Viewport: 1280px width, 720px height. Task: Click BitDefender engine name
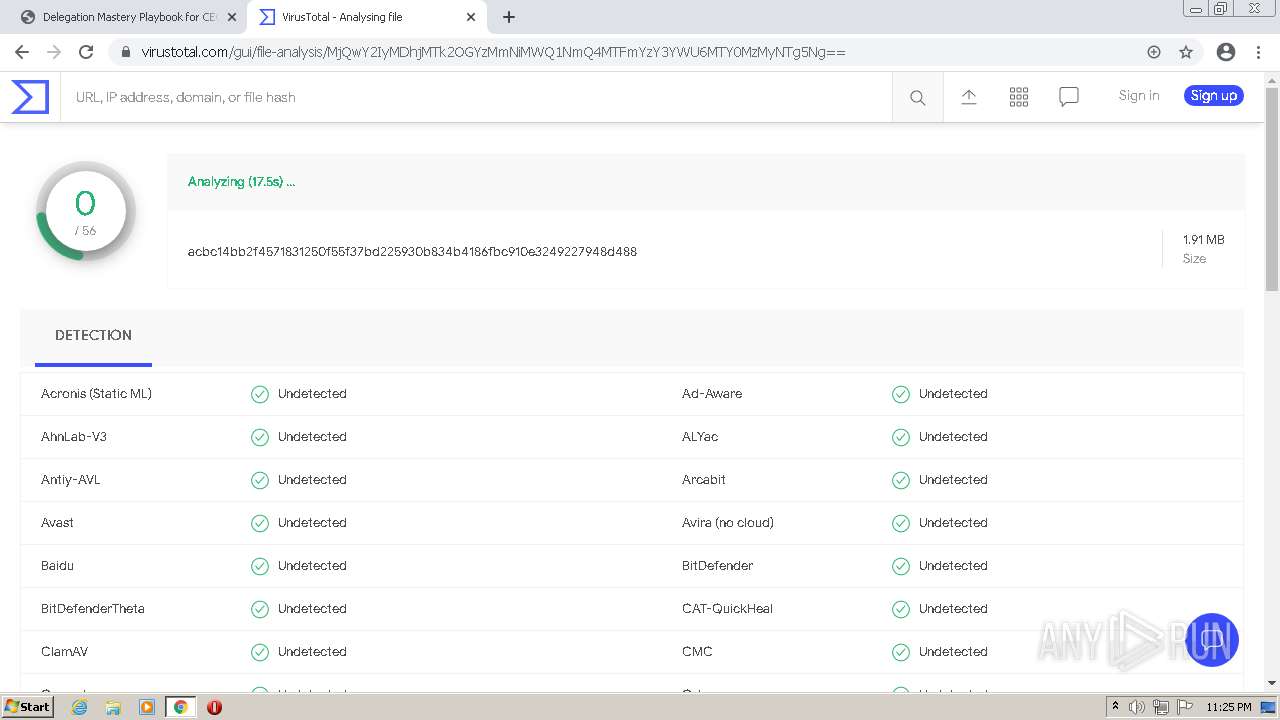(x=718, y=566)
